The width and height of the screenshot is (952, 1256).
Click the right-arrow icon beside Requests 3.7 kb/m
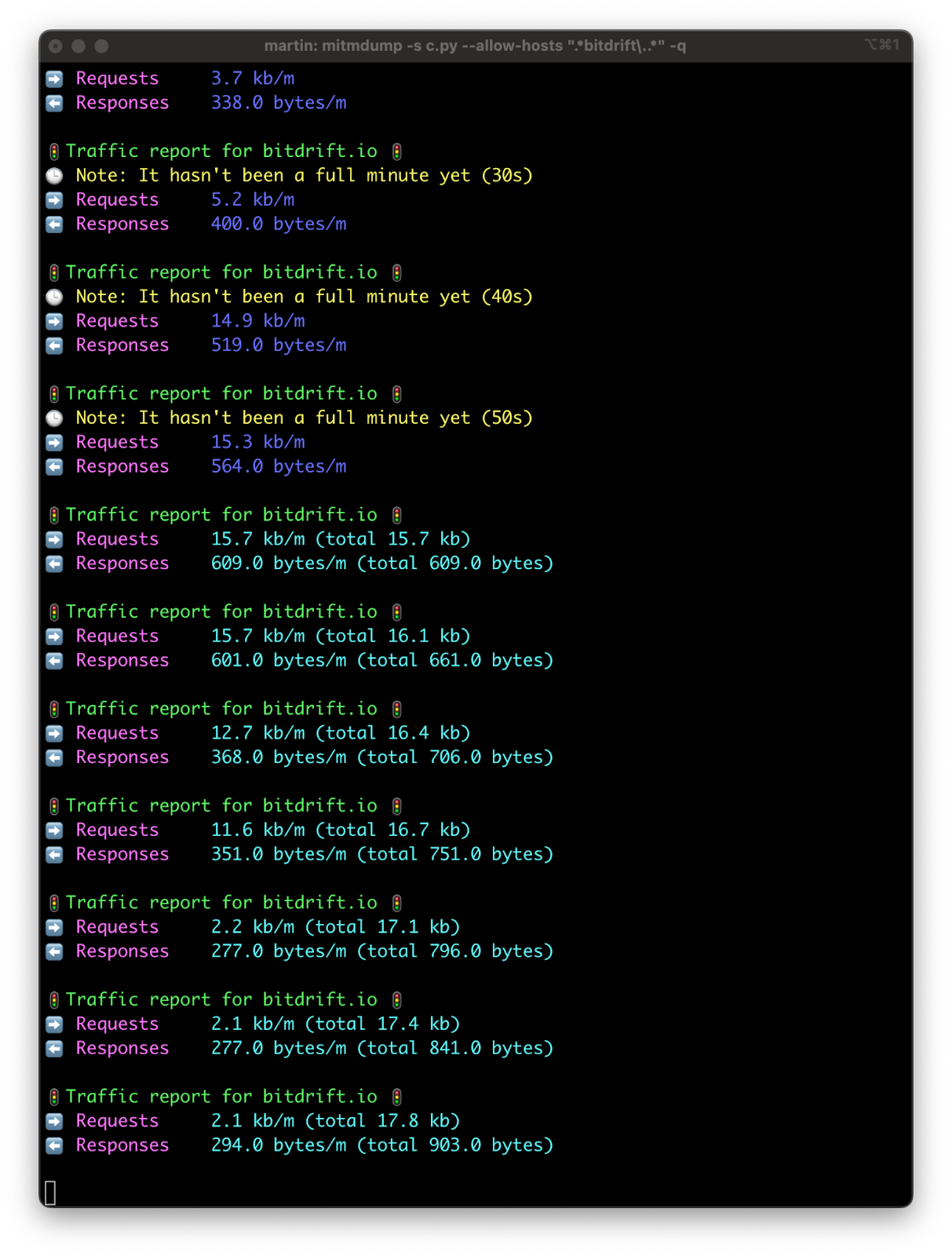tap(54, 78)
